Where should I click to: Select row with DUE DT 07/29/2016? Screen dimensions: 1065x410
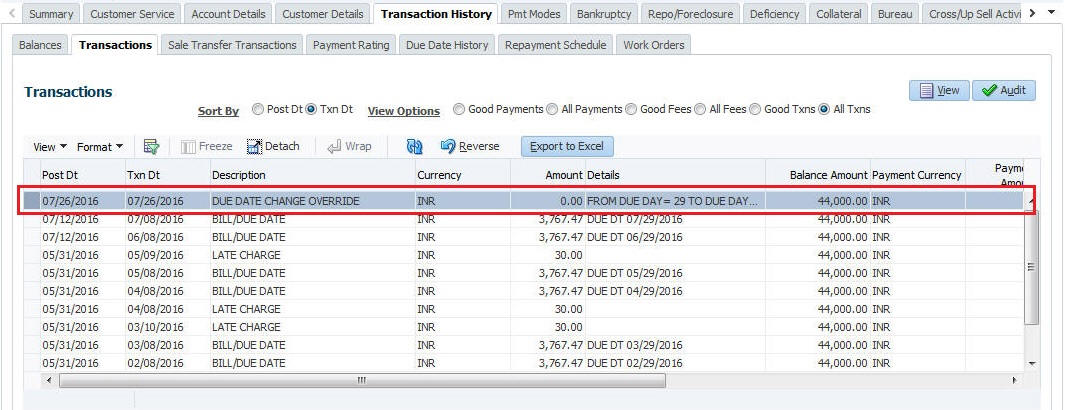[x=523, y=219]
